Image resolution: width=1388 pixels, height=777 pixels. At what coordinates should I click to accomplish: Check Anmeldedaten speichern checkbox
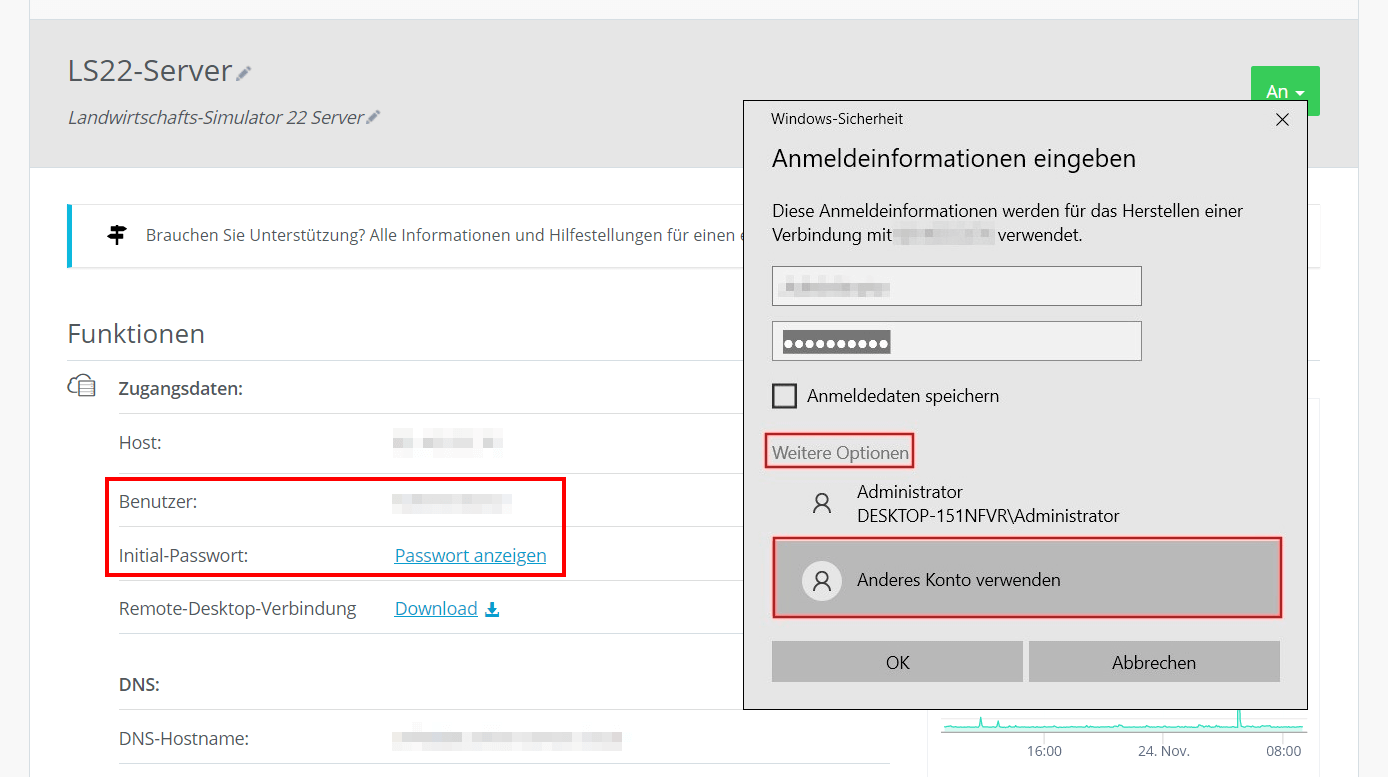click(x=784, y=396)
